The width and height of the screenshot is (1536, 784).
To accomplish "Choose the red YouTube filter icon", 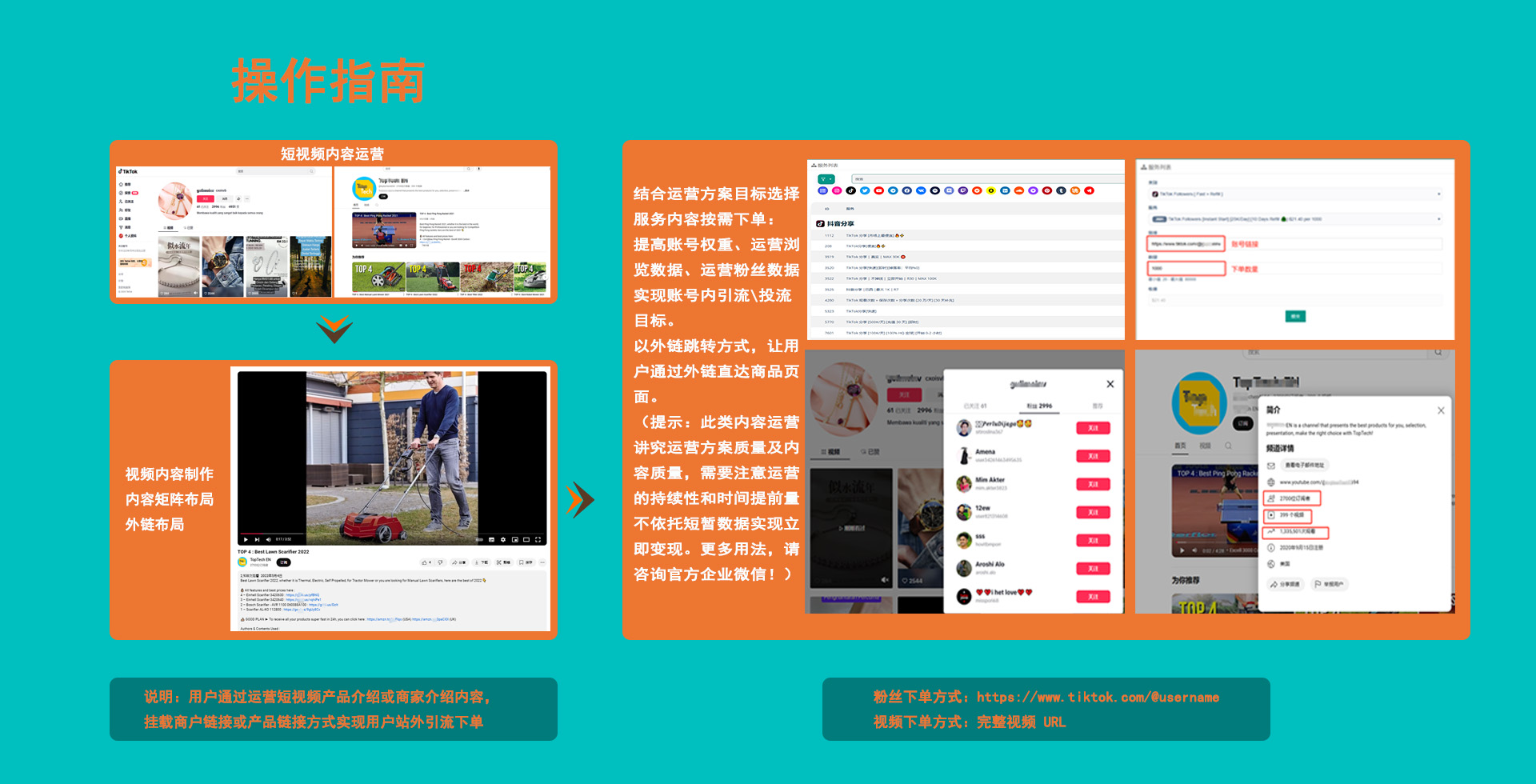I will (878, 190).
